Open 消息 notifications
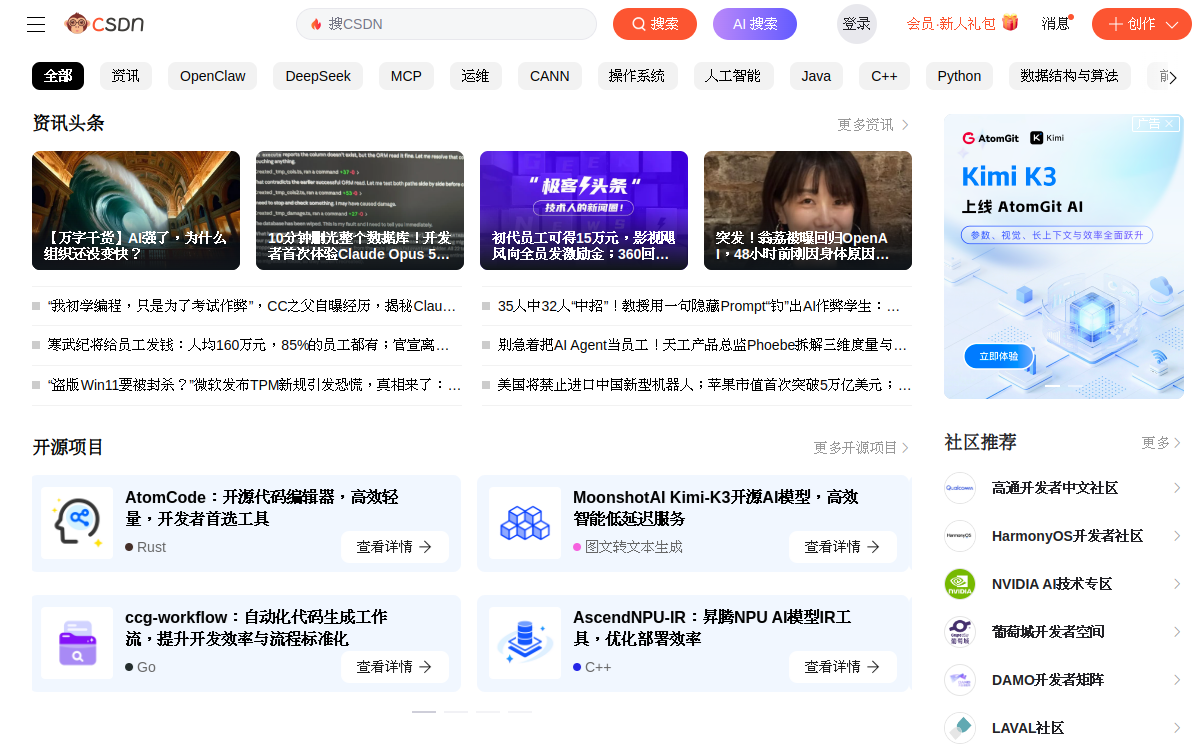Viewport: 1200px width, 750px height. (1056, 24)
